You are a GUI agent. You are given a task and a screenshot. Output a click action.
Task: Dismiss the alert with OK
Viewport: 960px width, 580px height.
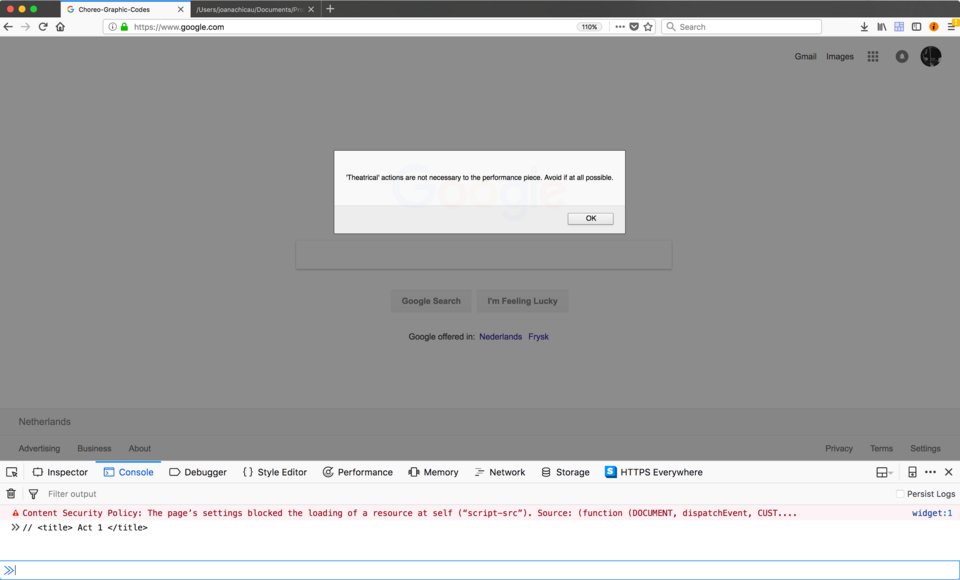click(x=590, y=218)
